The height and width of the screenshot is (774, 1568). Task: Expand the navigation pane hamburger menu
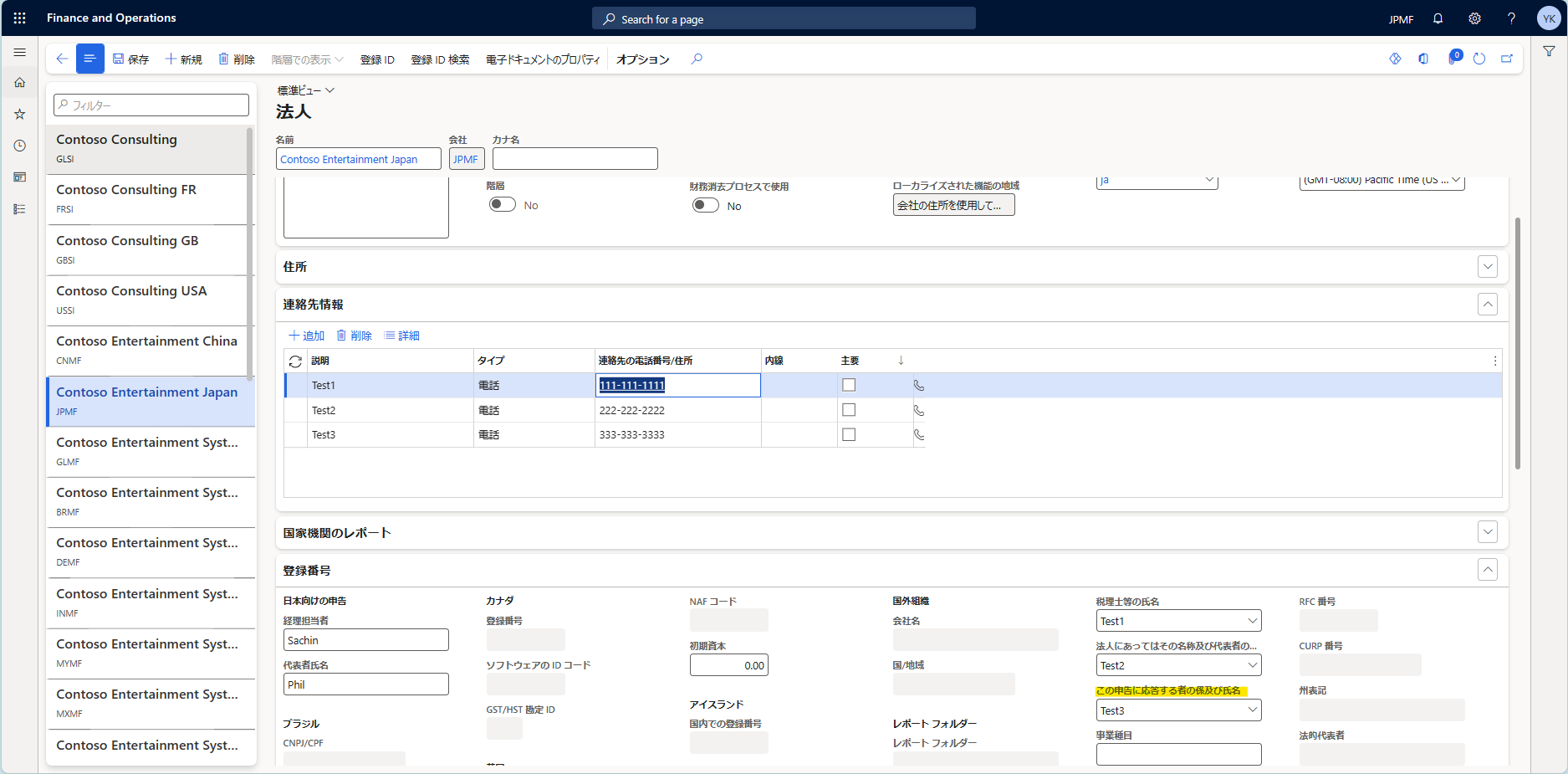coord(19,52)
